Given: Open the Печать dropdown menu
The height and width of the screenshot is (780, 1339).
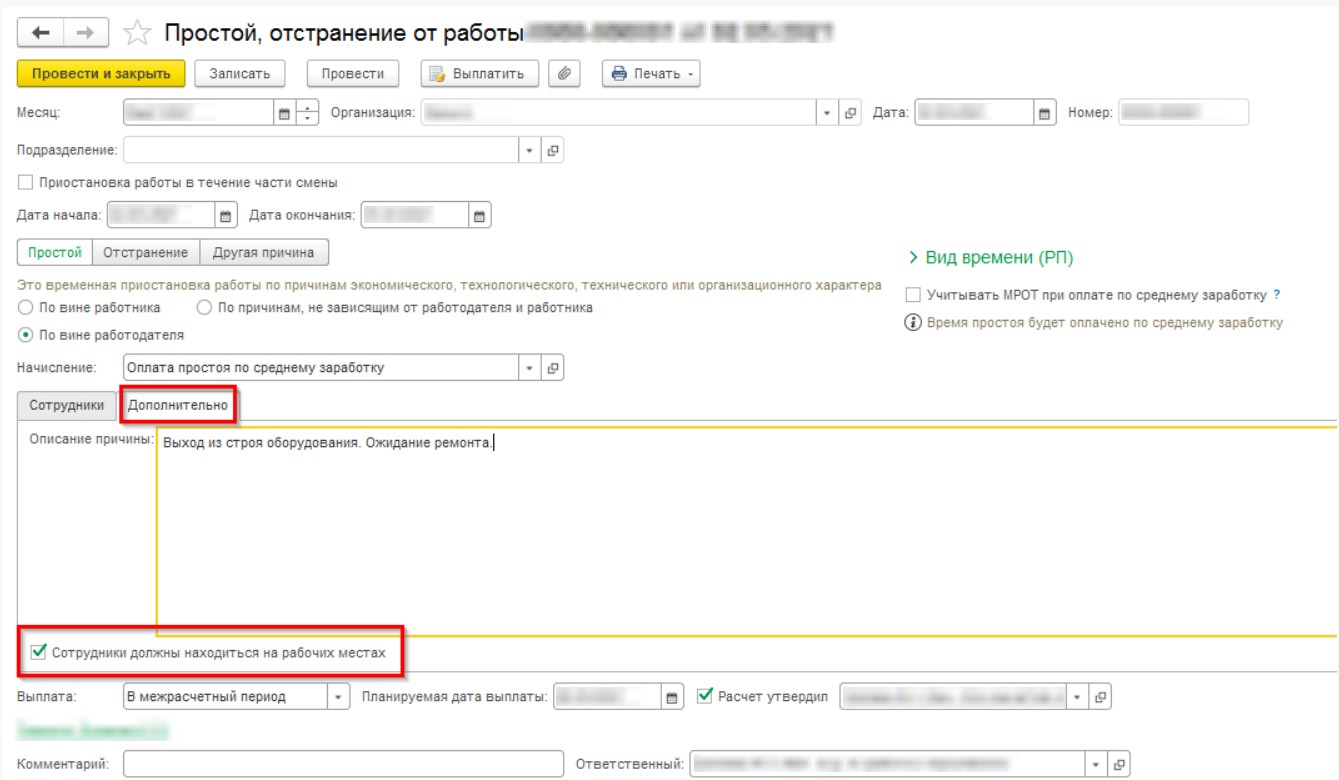Looking at the screenshot, I should tap(651, 73).
